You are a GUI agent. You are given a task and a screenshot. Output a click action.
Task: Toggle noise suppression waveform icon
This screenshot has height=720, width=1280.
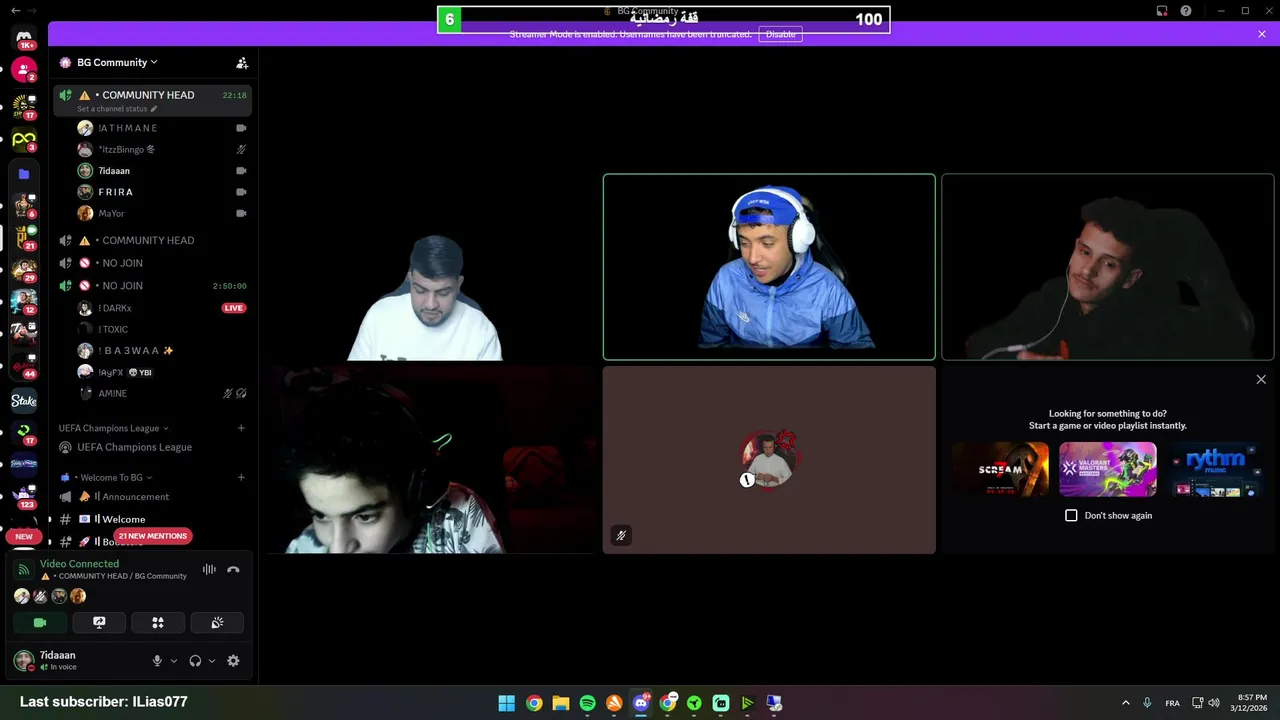click(209, 569)
